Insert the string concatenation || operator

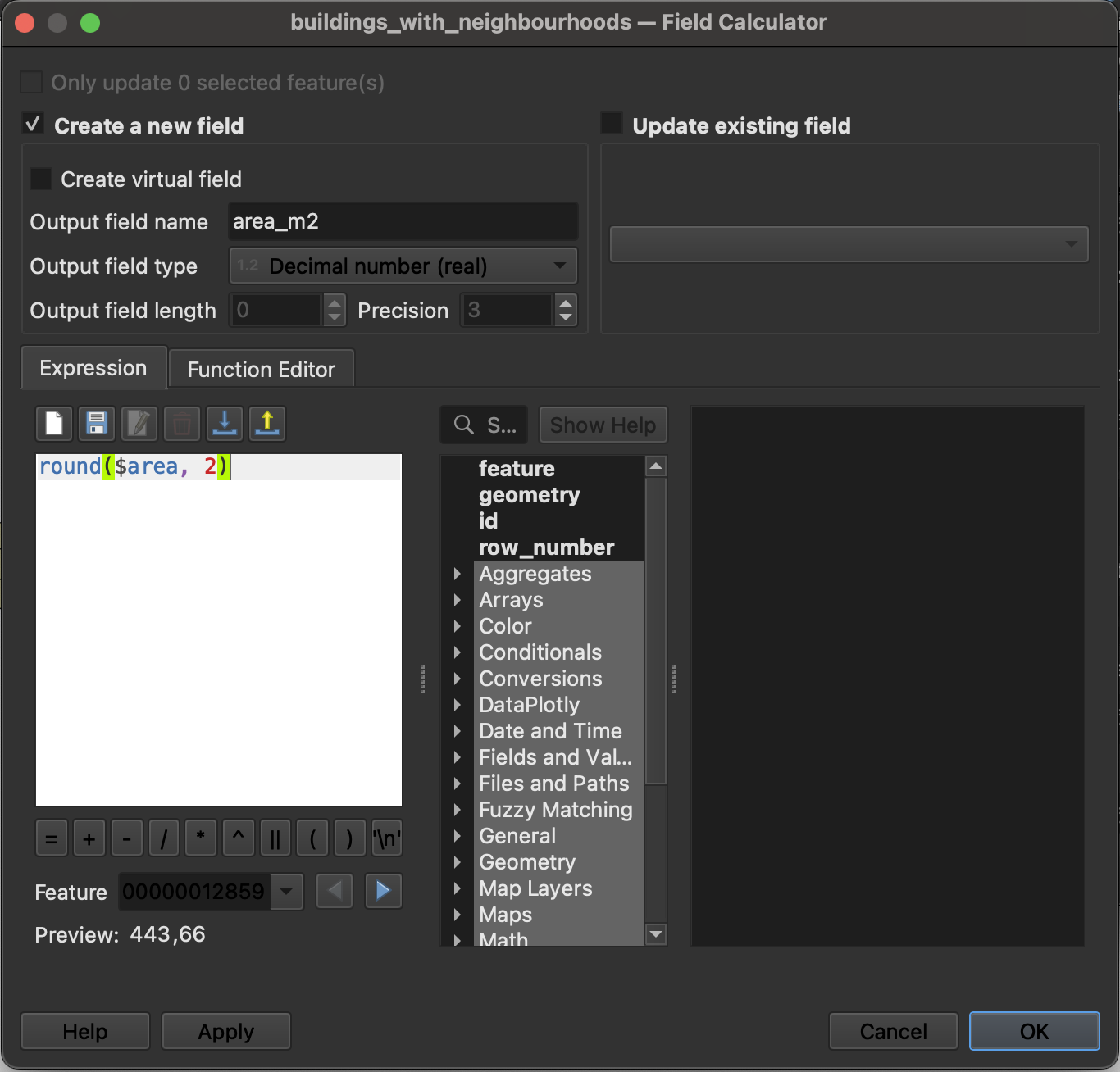(275, 838)
